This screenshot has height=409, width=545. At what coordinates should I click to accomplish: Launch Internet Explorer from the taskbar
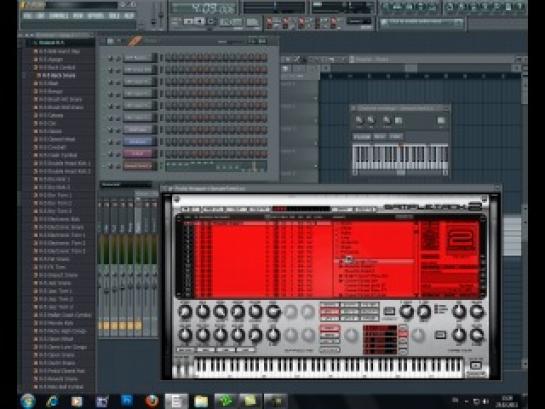tap(52, 401)
